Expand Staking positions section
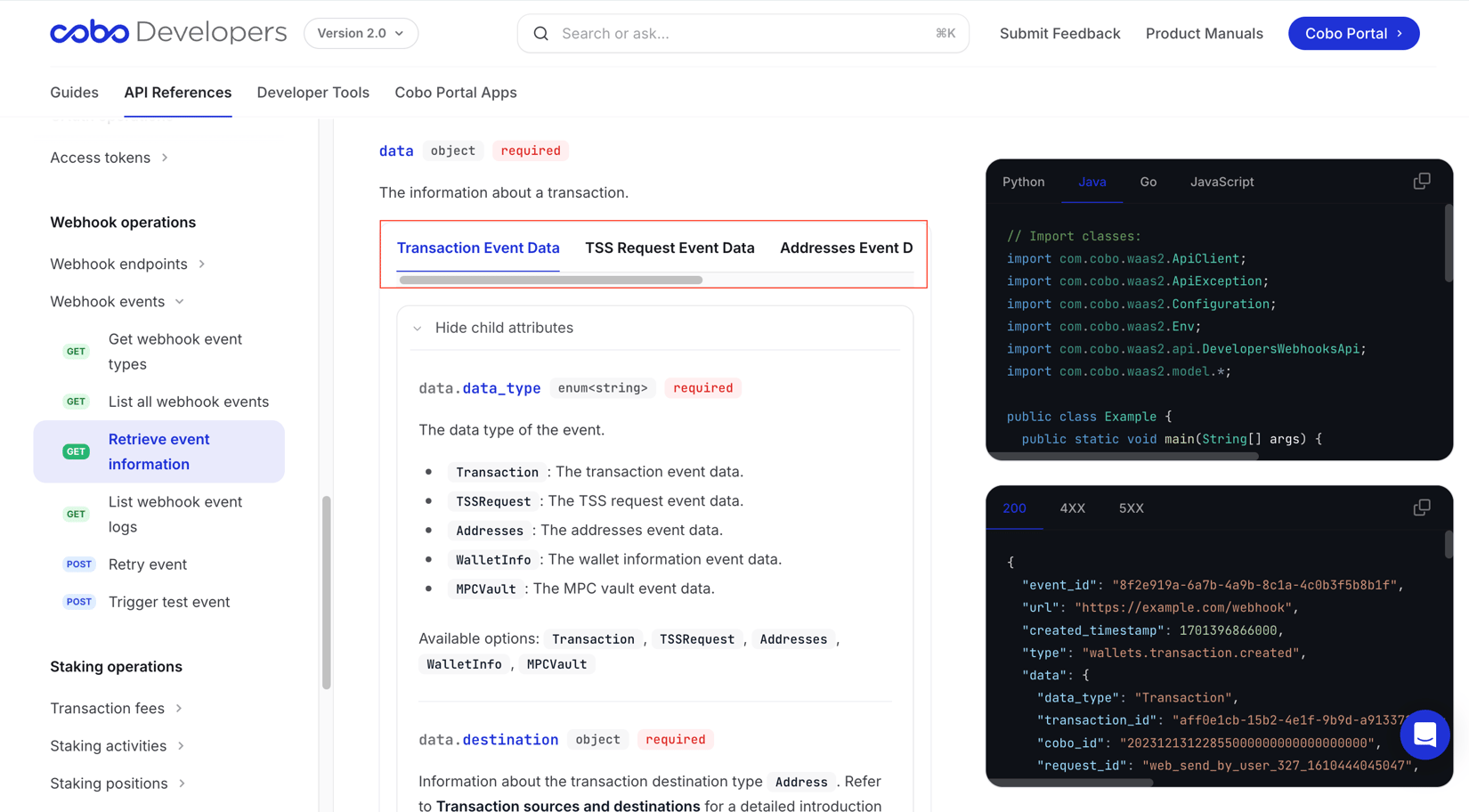The height and width of the screenshot is (812, 1469). [118, 784]
